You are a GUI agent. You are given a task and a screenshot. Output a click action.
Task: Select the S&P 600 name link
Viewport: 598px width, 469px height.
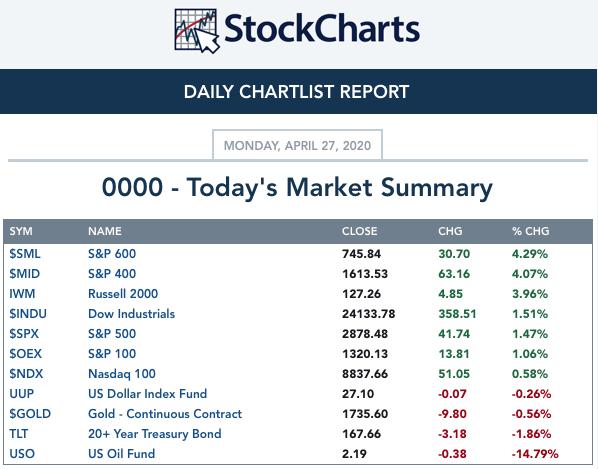(x=112, y=254)
